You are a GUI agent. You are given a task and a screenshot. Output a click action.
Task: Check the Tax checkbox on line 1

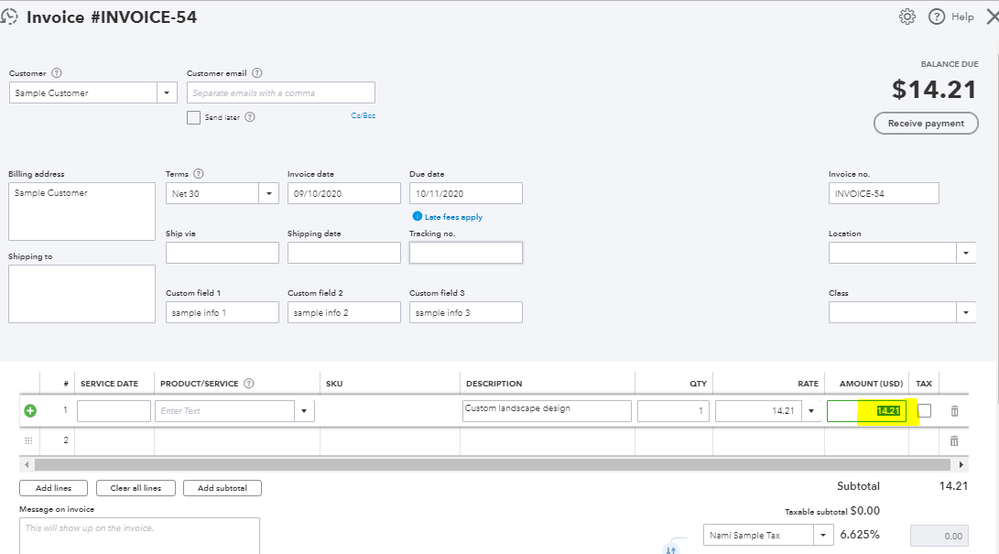924,411
